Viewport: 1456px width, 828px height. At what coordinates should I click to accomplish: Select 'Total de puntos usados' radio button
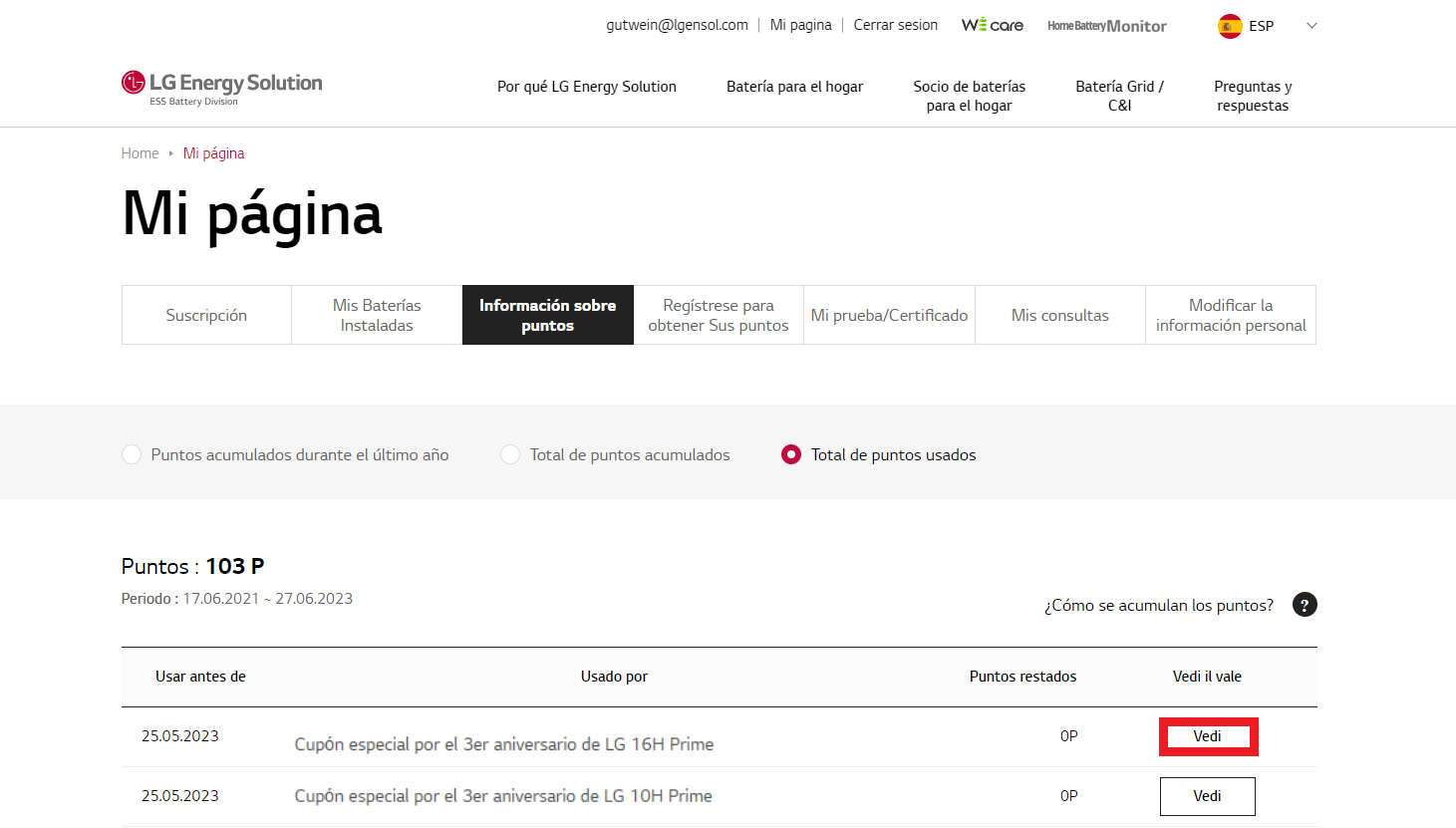791,454
